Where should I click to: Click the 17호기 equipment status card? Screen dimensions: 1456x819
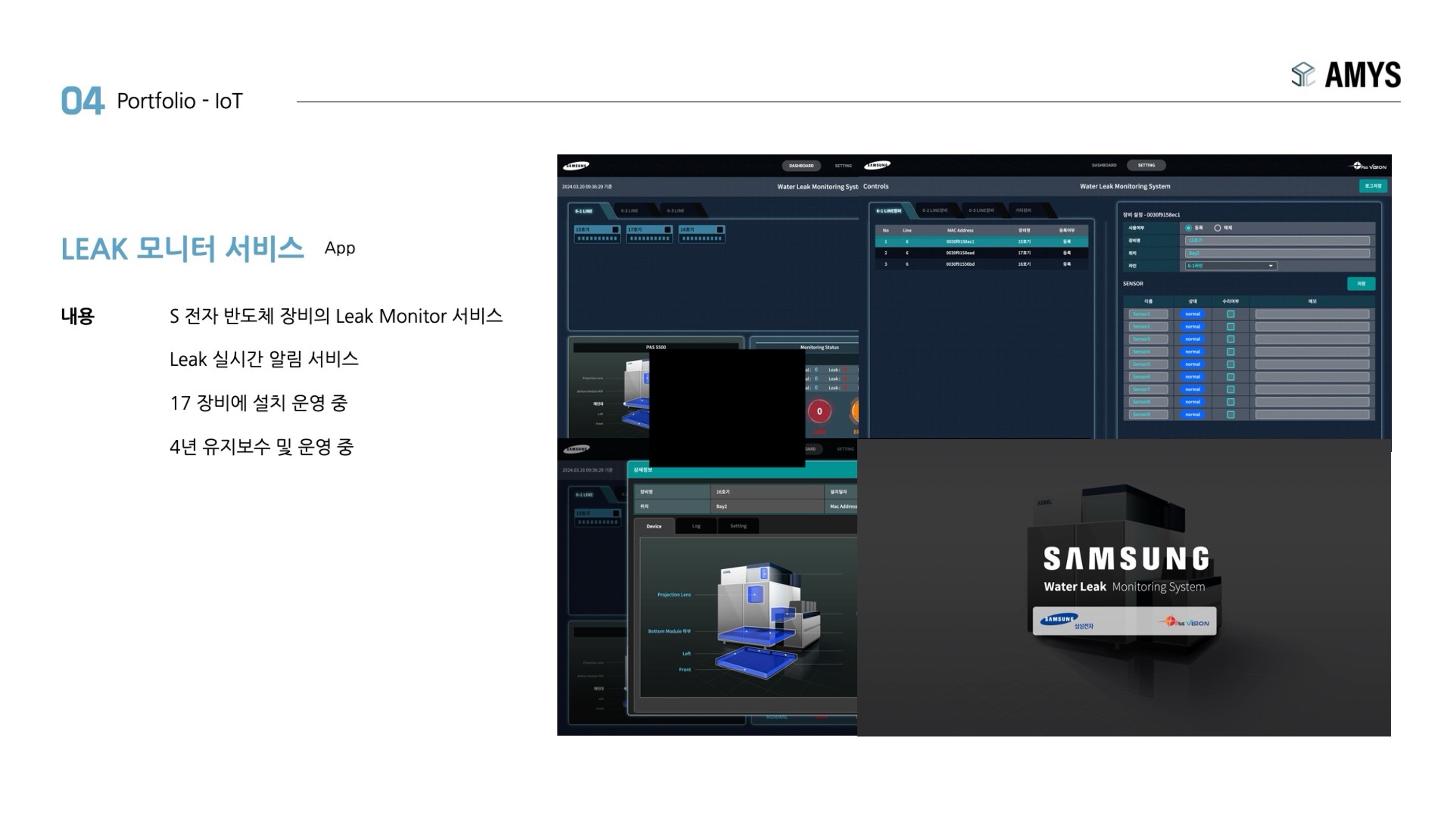pos(649,233)
